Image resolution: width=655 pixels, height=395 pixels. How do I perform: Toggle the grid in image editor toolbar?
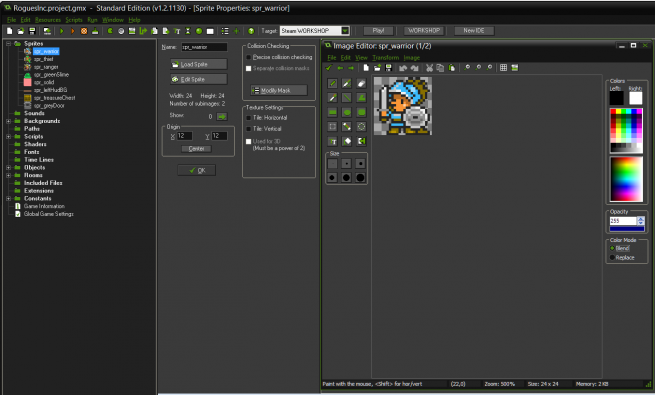[x=503, y=68]
